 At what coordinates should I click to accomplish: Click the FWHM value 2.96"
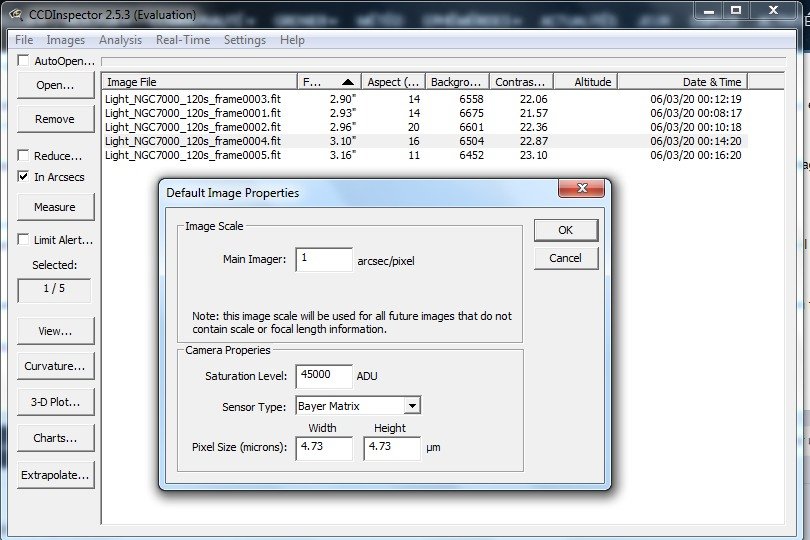(342, 127)
